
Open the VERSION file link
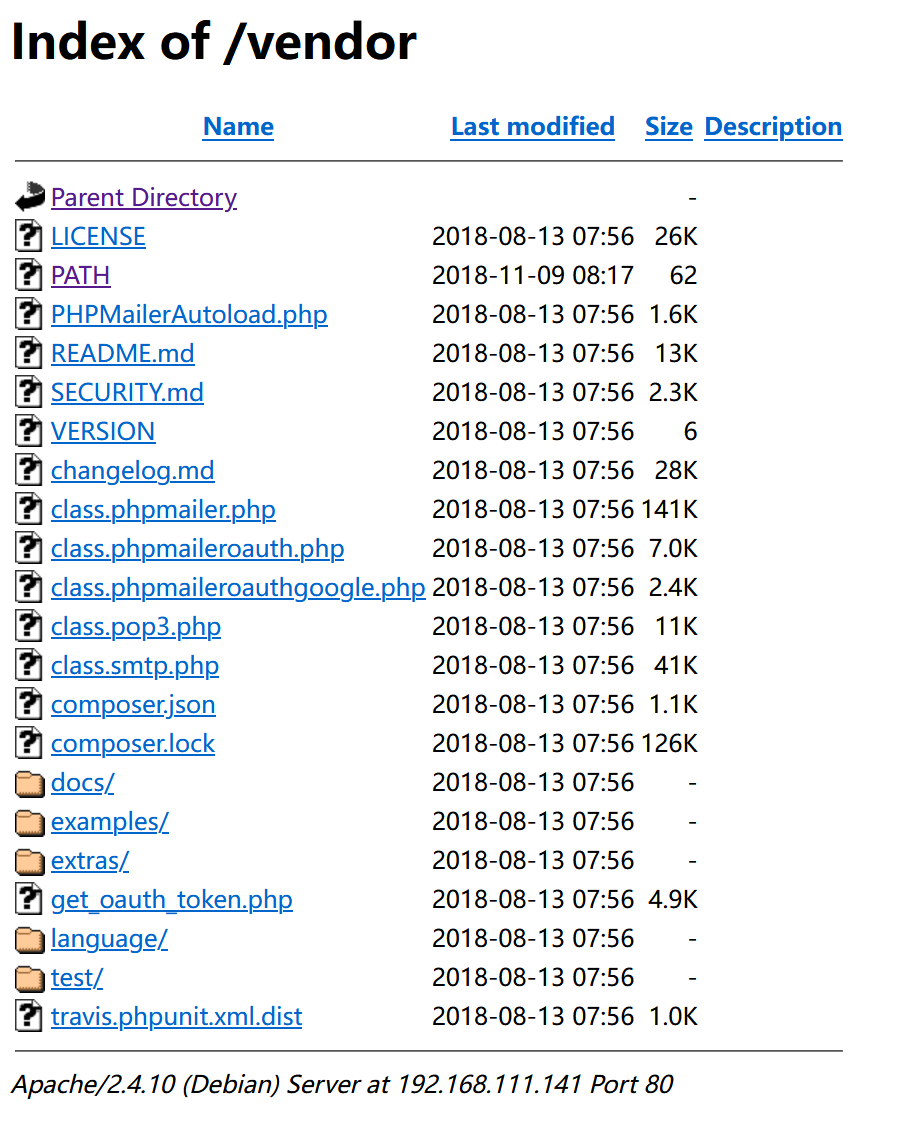pos(103,432)
